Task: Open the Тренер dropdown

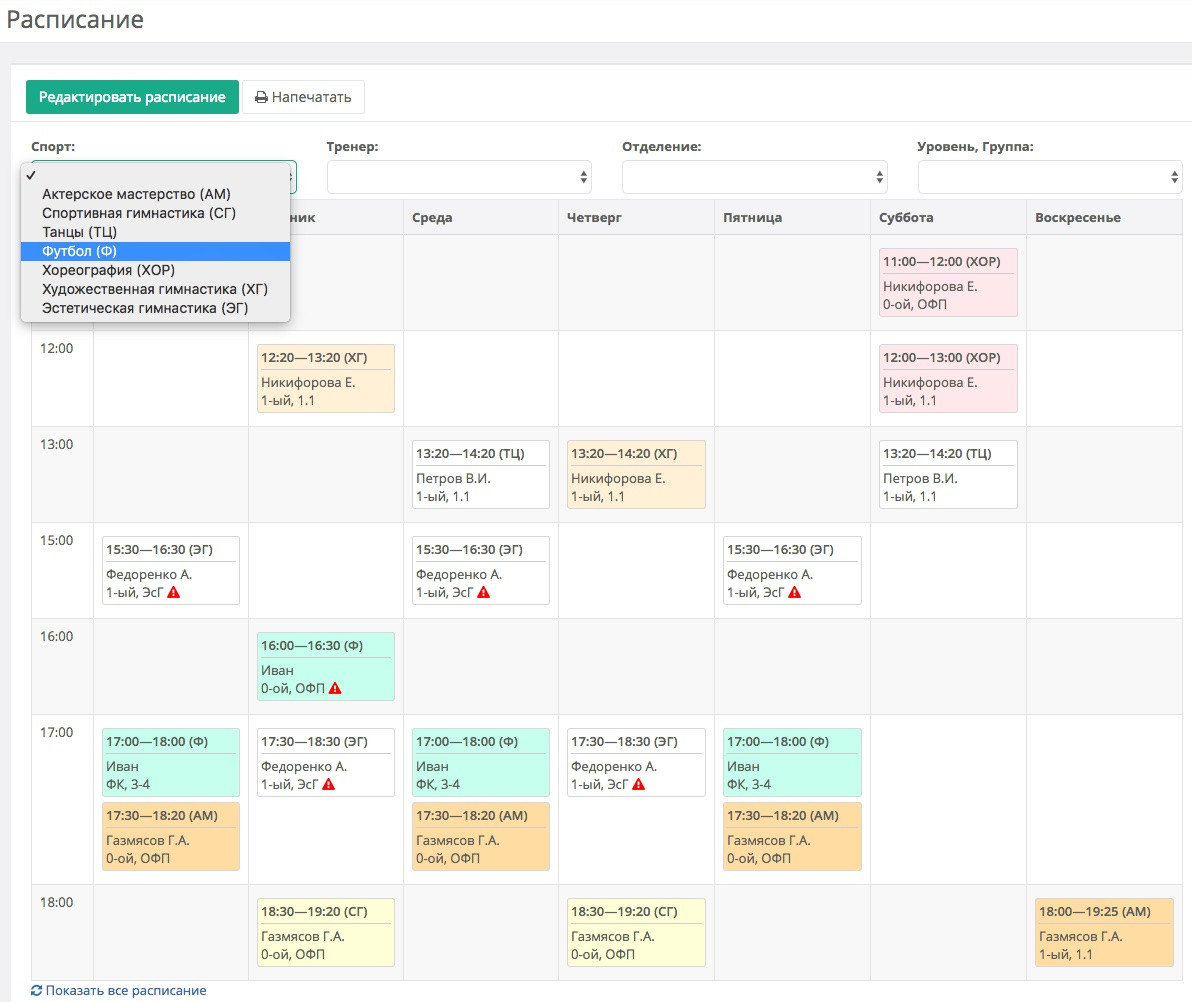Action: click(x=459, y=177)
